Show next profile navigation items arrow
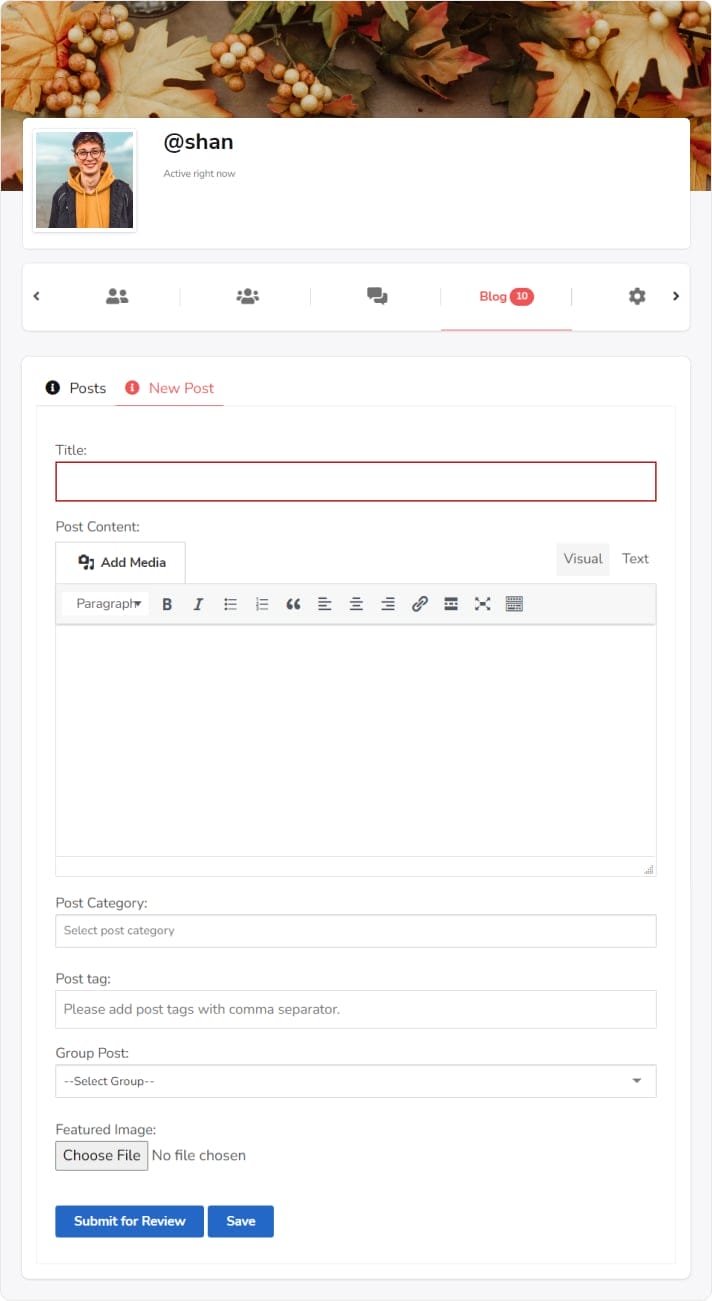This screenshot has height=1301, width=712. (x=676, y=296)
